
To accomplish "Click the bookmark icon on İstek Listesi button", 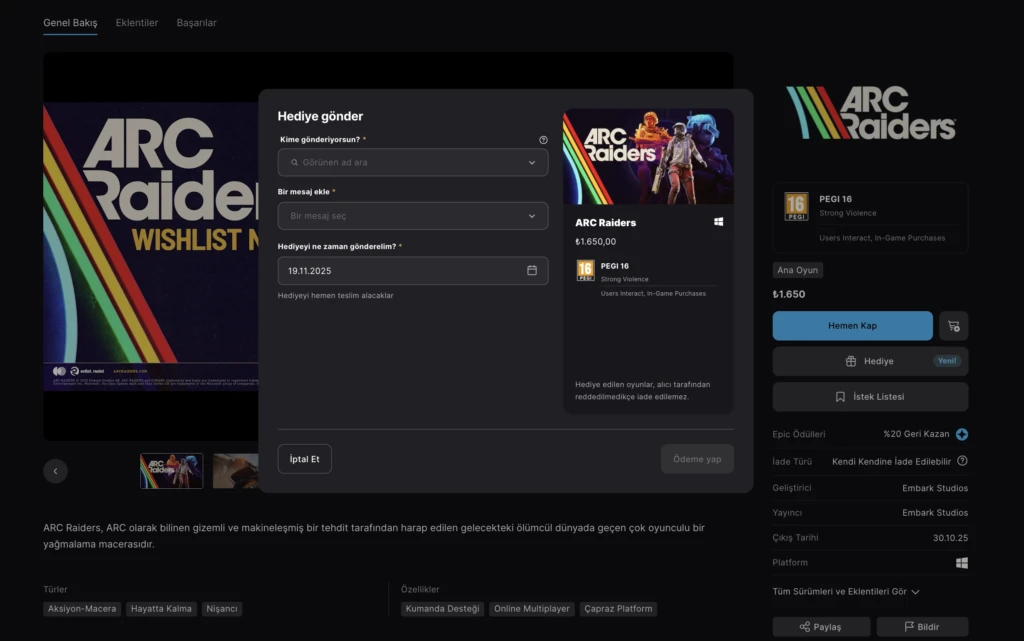I will click(x=843, y=396).
